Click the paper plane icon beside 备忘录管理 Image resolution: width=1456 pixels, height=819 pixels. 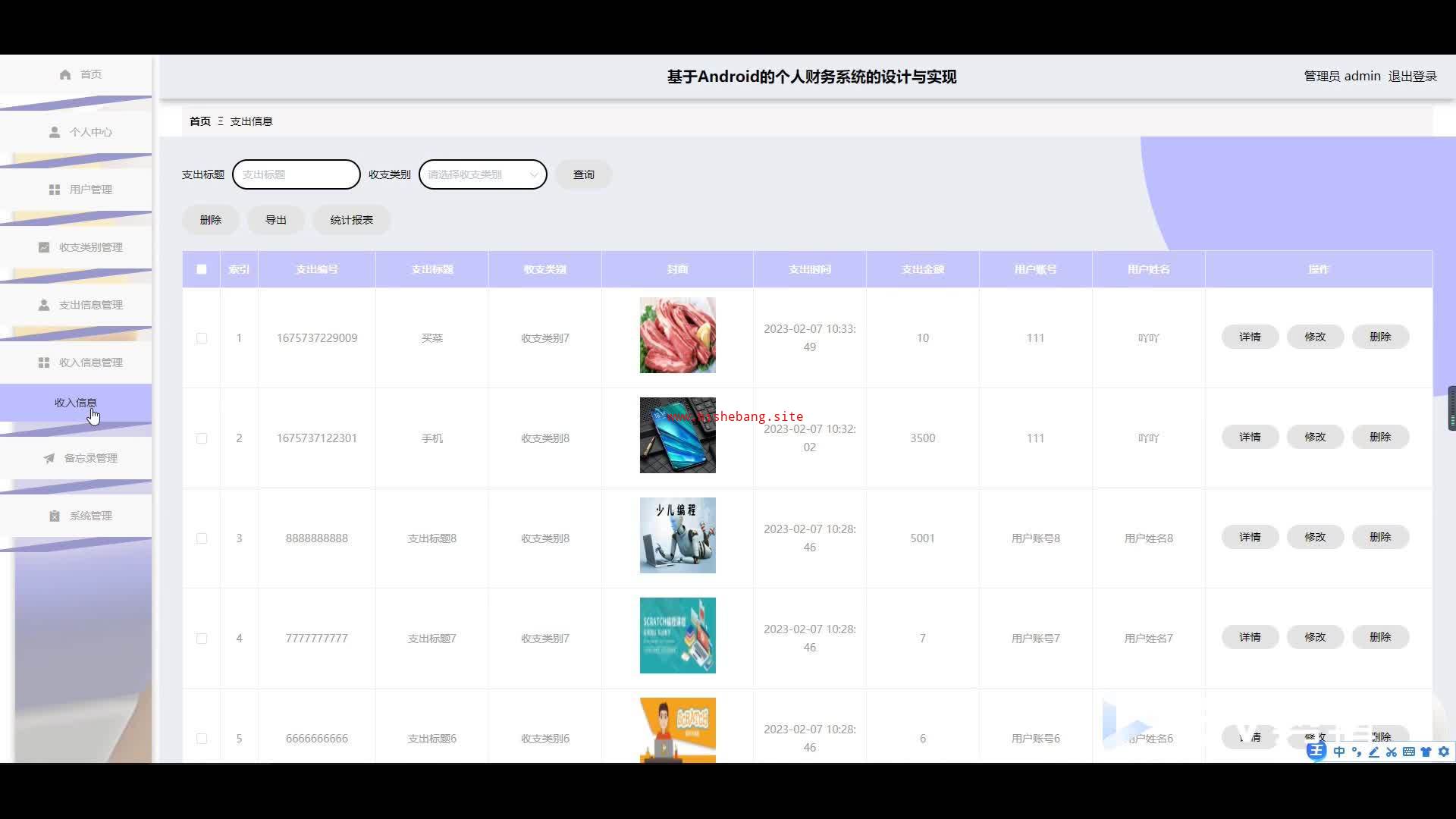[x=49, y=458]
